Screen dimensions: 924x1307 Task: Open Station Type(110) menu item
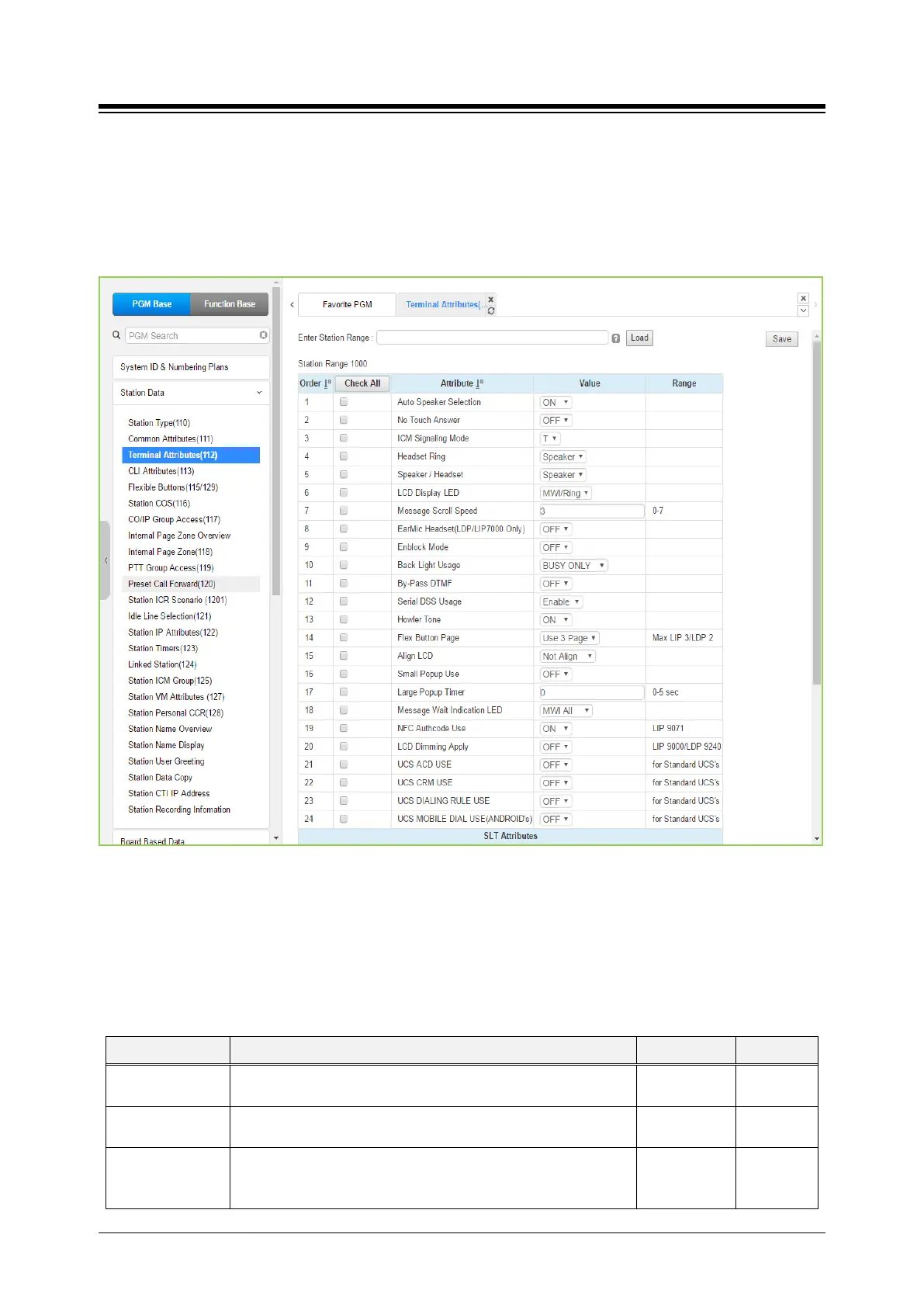click(159, 423)
